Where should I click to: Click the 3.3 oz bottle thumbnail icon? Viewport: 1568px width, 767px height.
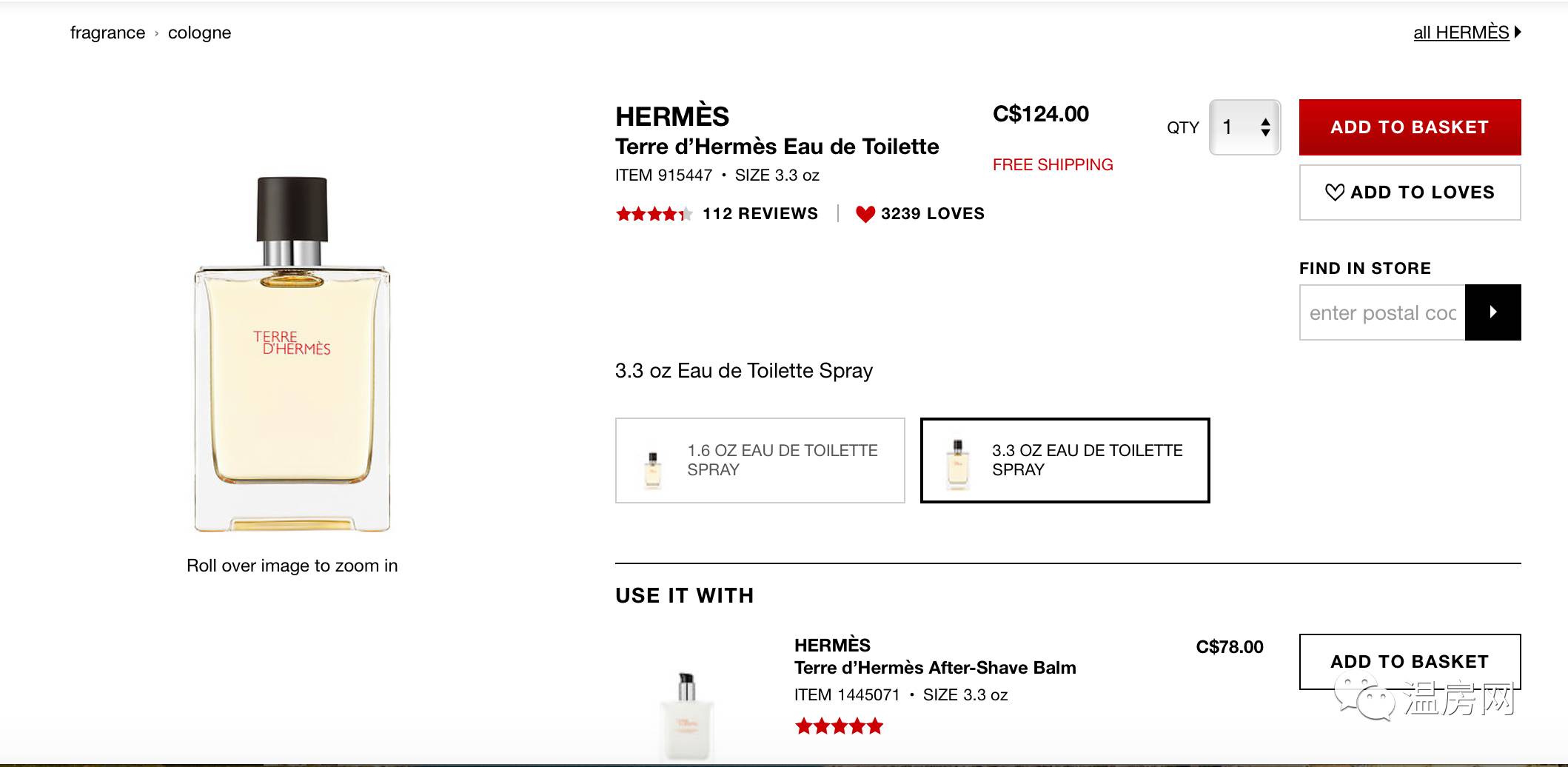point(957,463)
